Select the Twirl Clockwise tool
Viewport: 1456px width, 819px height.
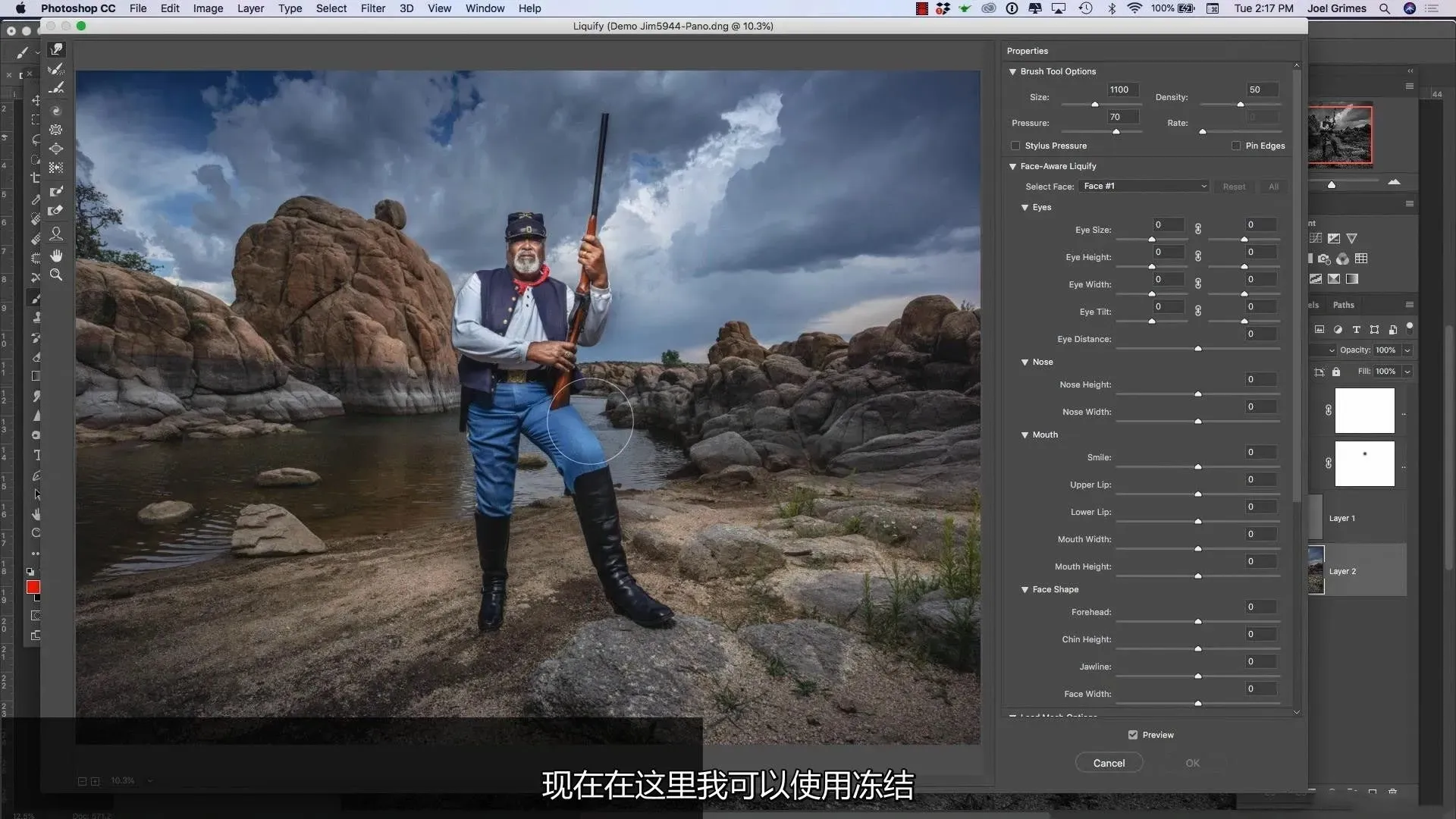[56, 111]
